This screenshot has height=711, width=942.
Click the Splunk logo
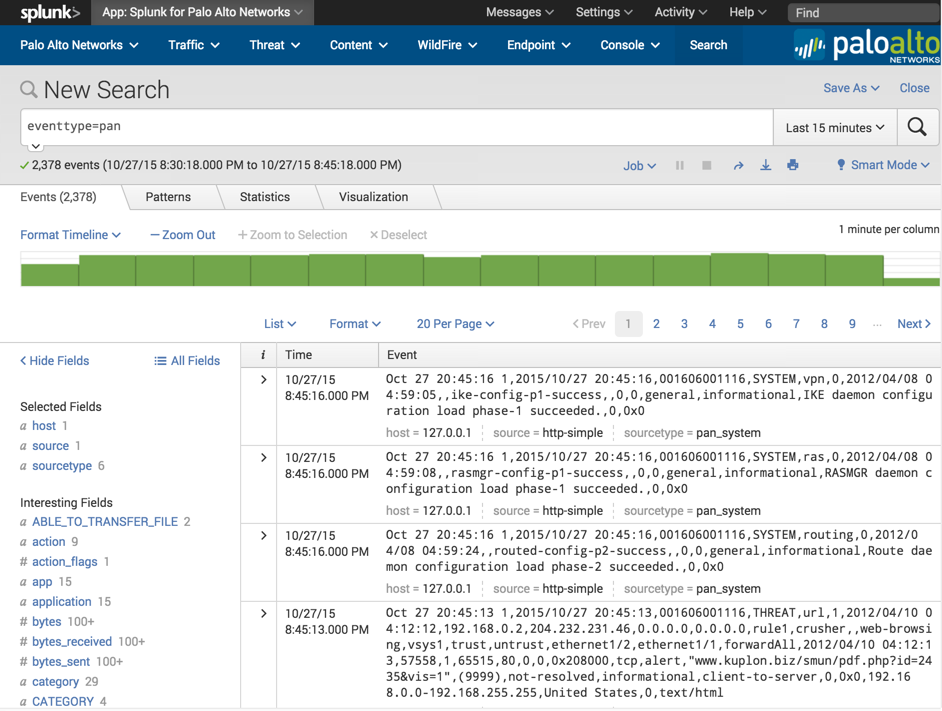(49, 13)
